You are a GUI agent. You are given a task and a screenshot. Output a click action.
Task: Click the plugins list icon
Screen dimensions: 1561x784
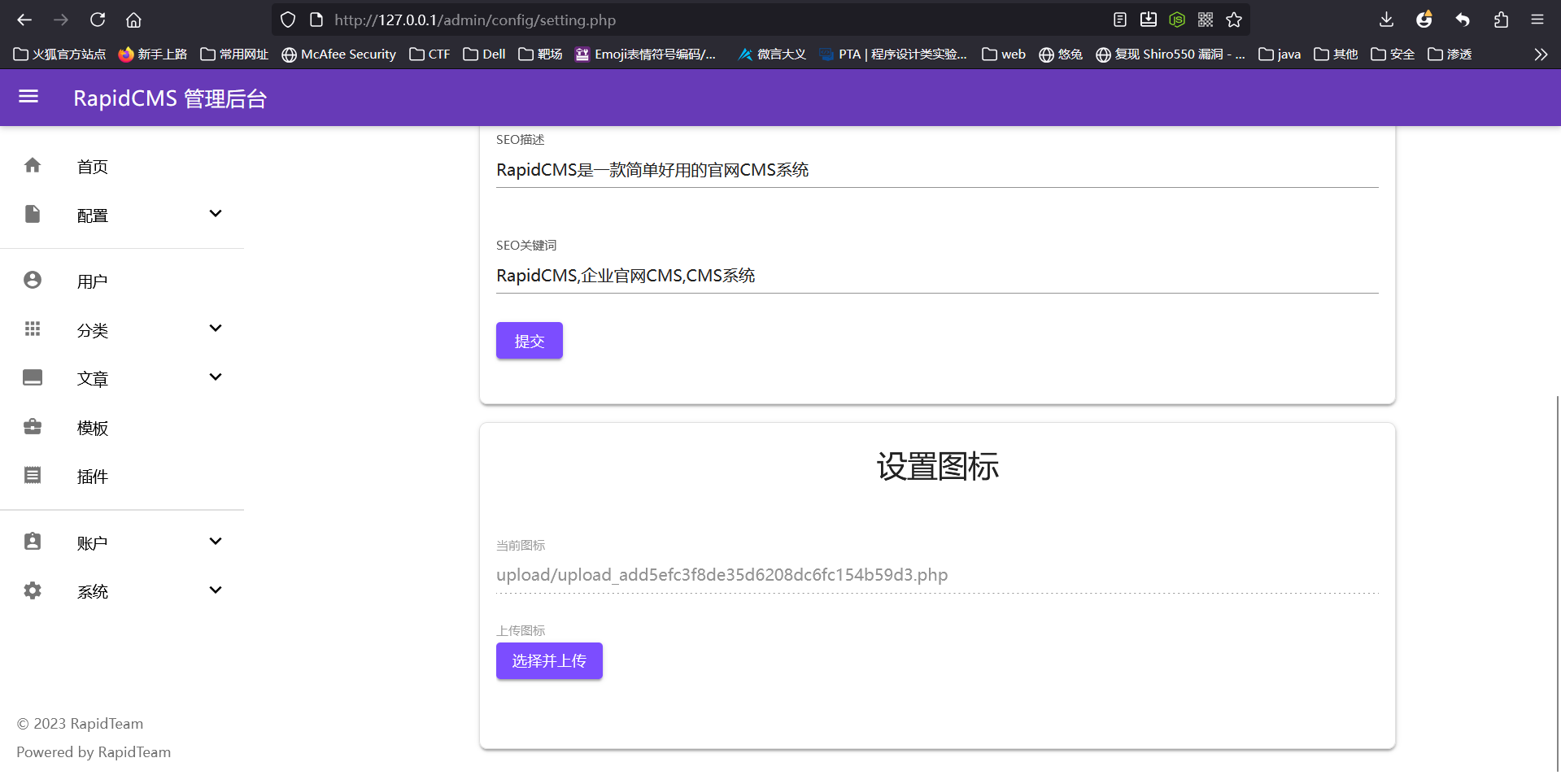[33, 476]
